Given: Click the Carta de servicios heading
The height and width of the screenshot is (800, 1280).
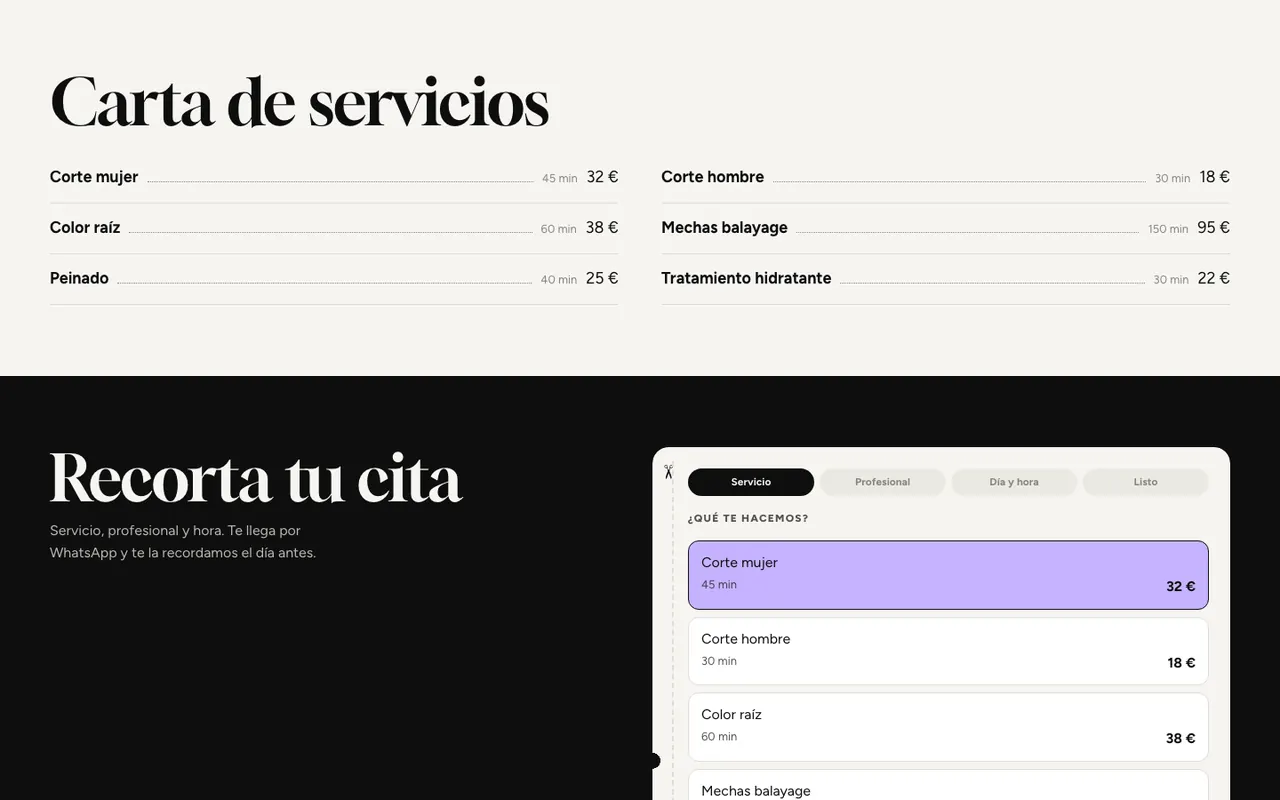Looking at the screenshot, I should click(299, 102).
